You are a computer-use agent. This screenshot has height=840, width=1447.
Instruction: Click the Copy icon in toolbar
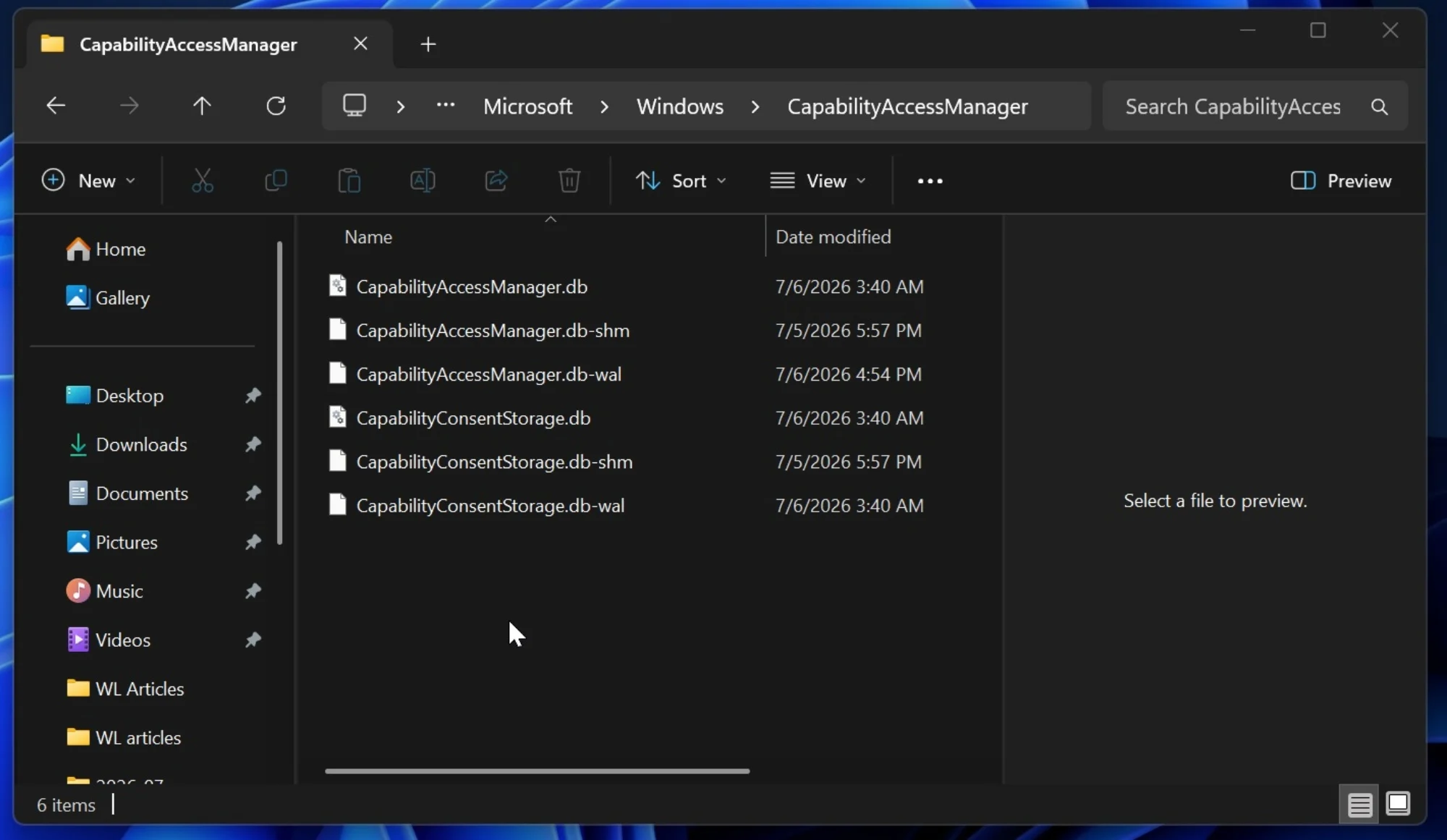(276, 180)
